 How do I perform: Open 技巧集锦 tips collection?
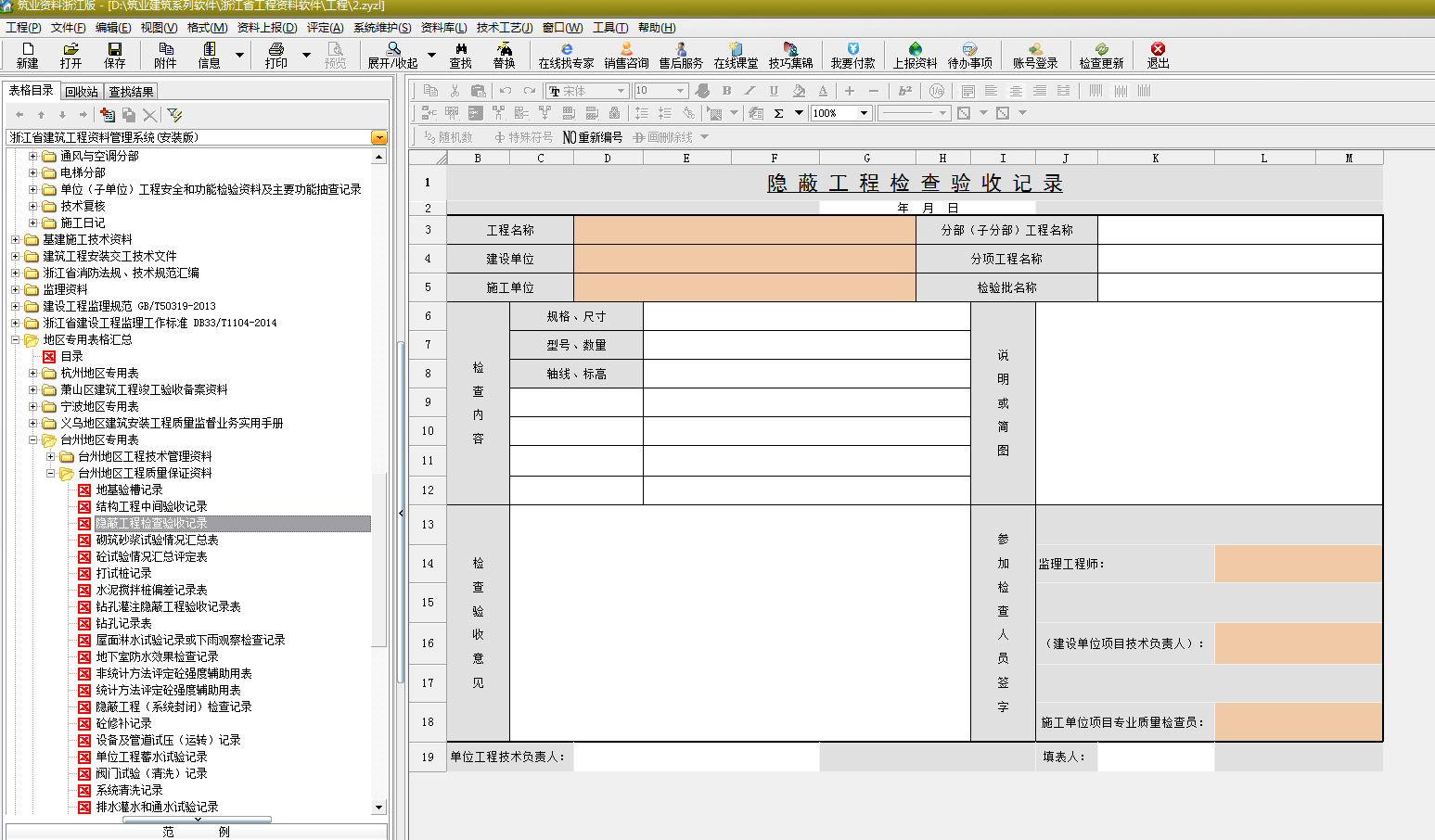(790, 55)
